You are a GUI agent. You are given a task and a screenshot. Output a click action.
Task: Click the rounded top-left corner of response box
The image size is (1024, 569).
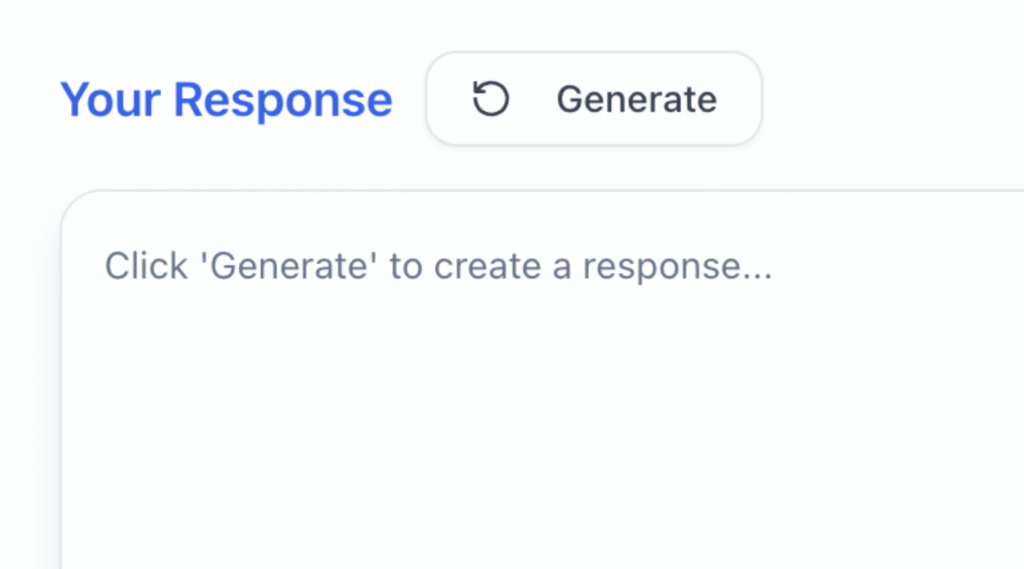pyautogui.click(x=77, y=206)
